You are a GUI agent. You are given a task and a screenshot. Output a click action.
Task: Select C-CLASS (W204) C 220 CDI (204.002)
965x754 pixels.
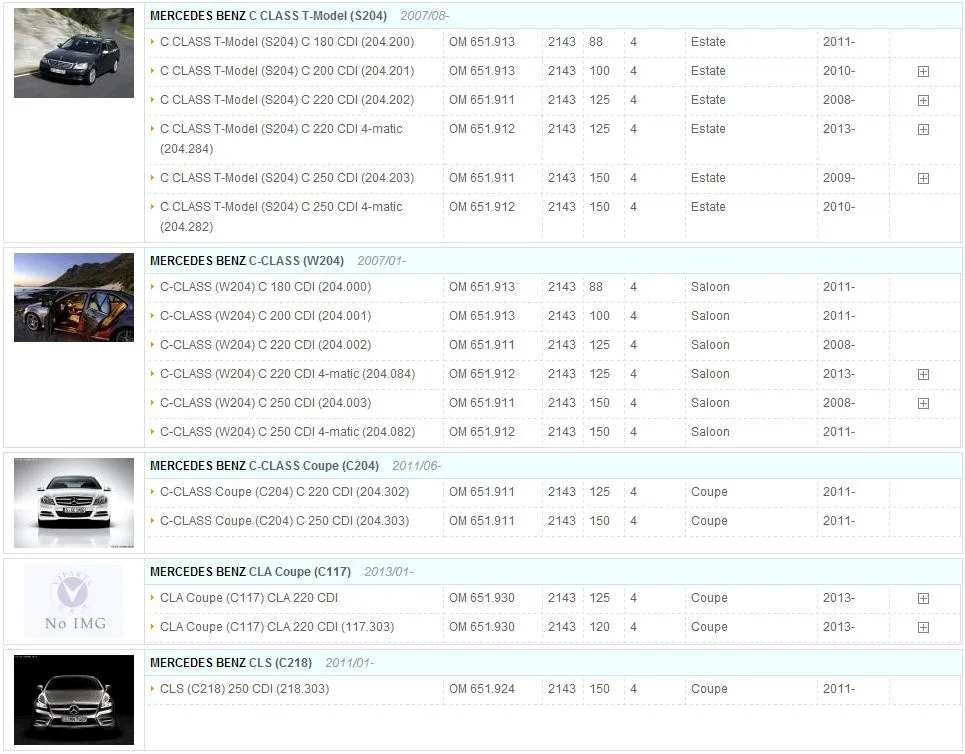pos(265,345)
